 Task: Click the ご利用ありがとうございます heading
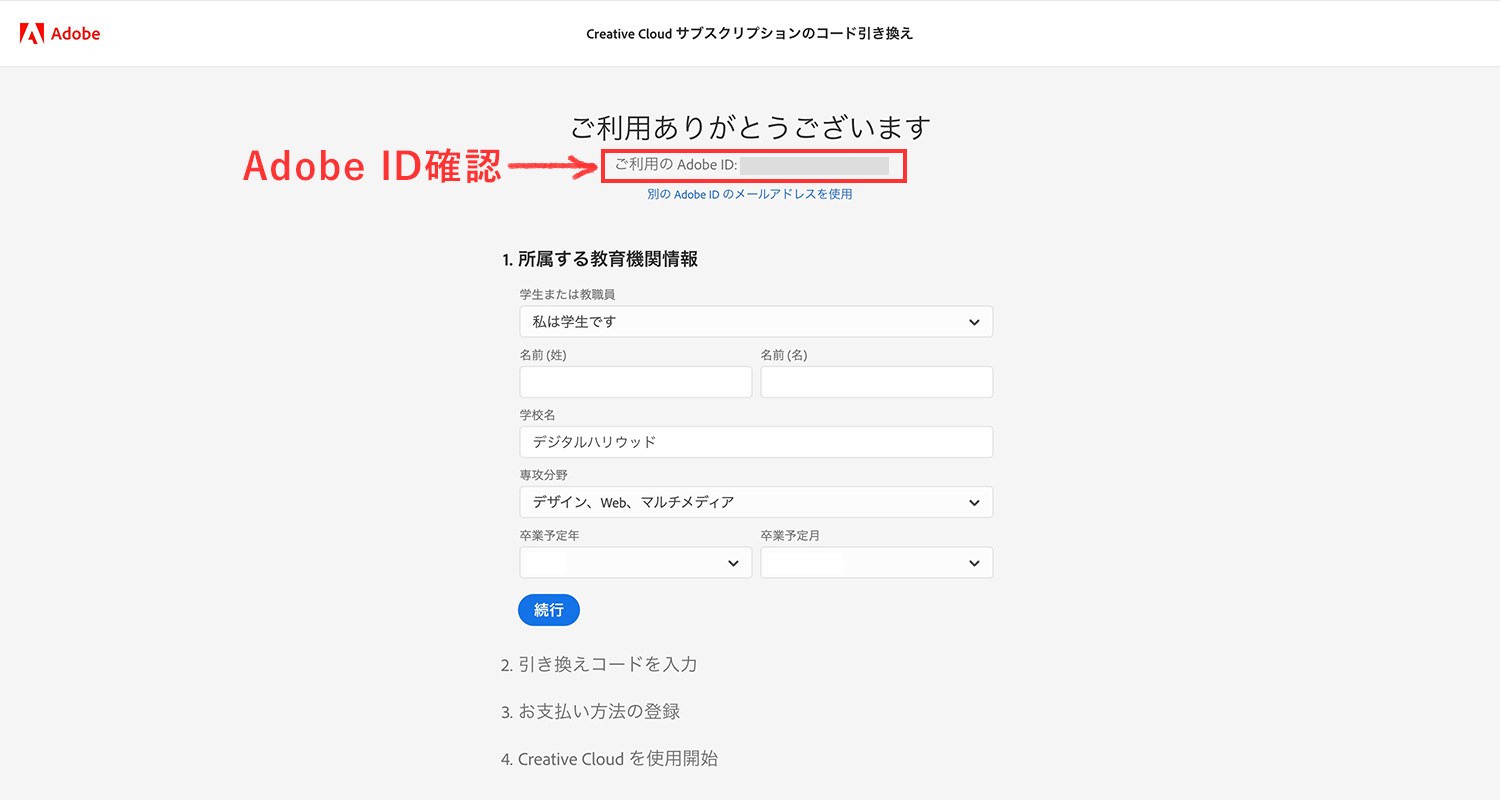750,128
